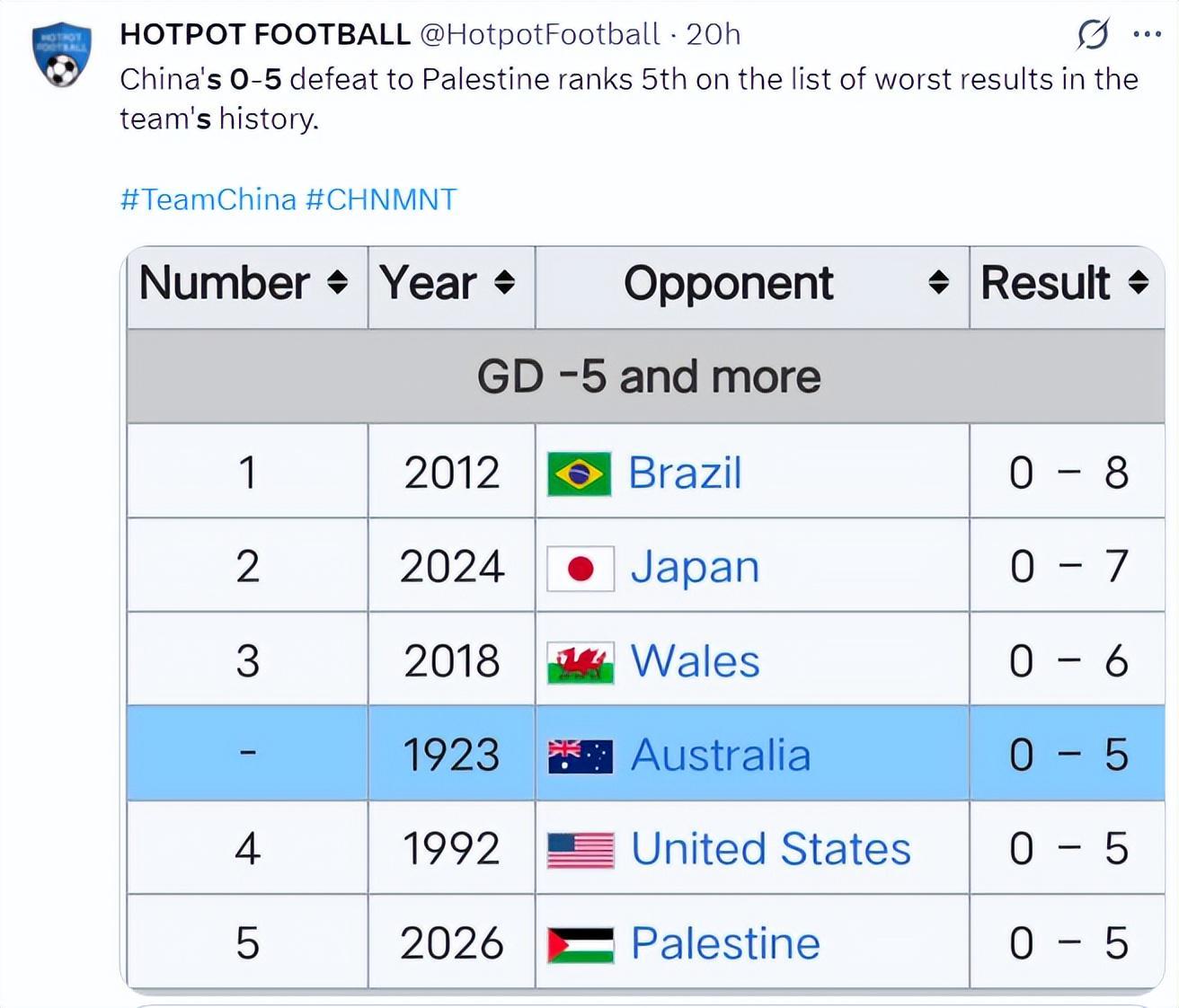Click the Japan flag icon
The image size is (1179, 1008).
[580, 569]
